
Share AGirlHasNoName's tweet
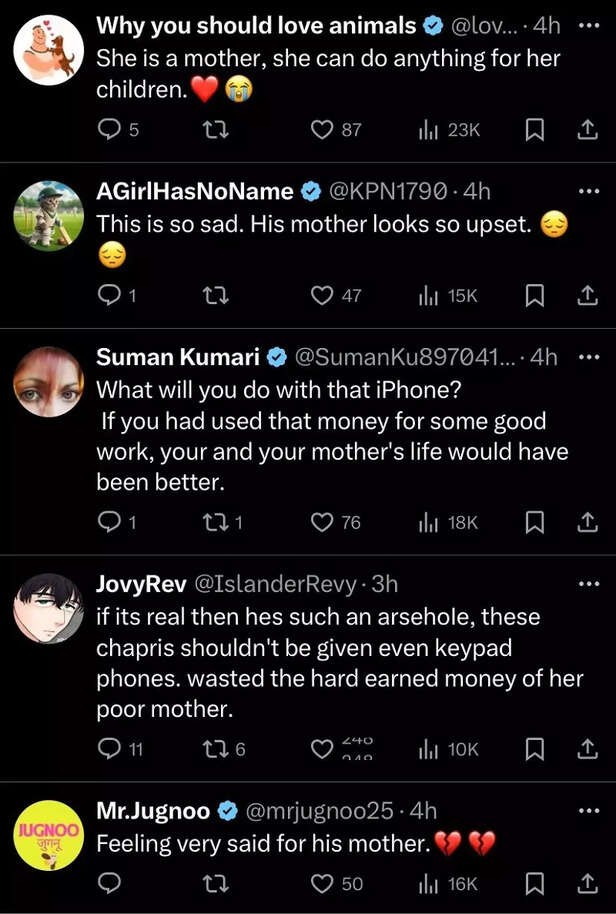click(x=587, y=295)
